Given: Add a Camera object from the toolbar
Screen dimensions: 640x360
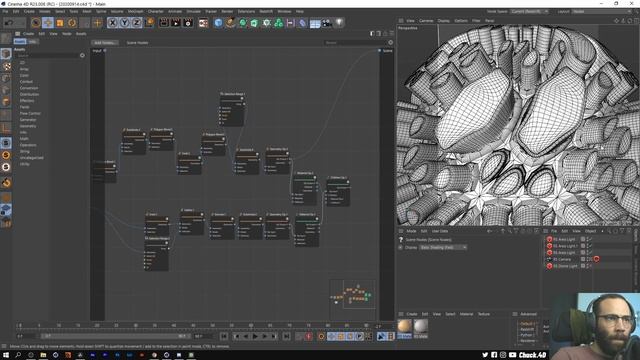Looking at the screenshot, I should coord(327,23).
